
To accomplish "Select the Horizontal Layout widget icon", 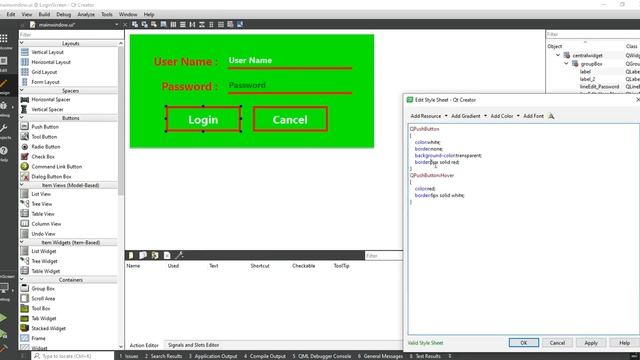I will point(24,62).
